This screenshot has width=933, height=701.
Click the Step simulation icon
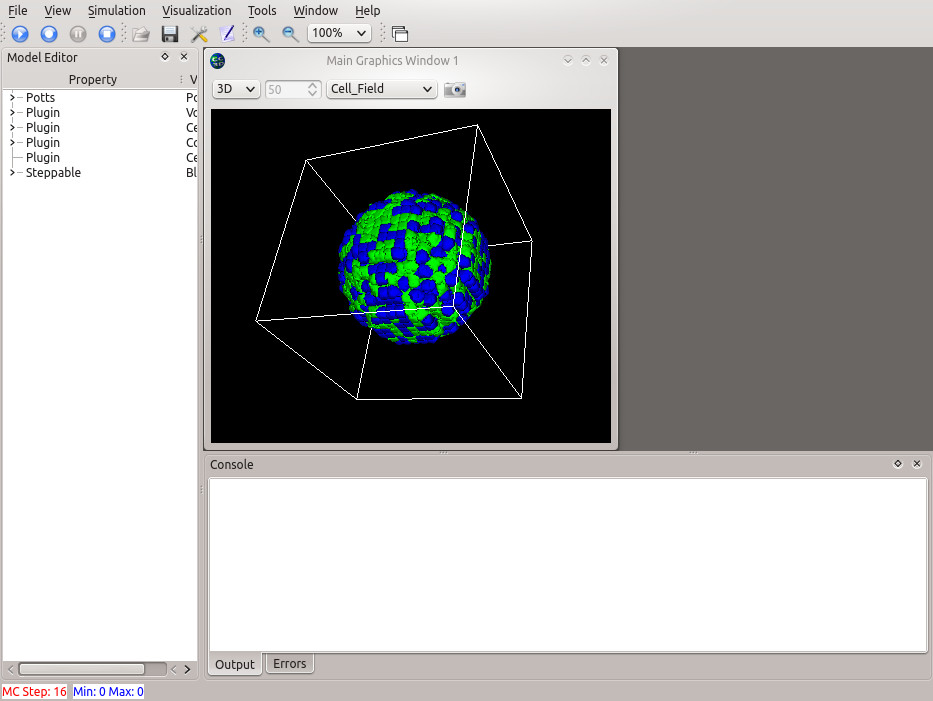[49, 34]
